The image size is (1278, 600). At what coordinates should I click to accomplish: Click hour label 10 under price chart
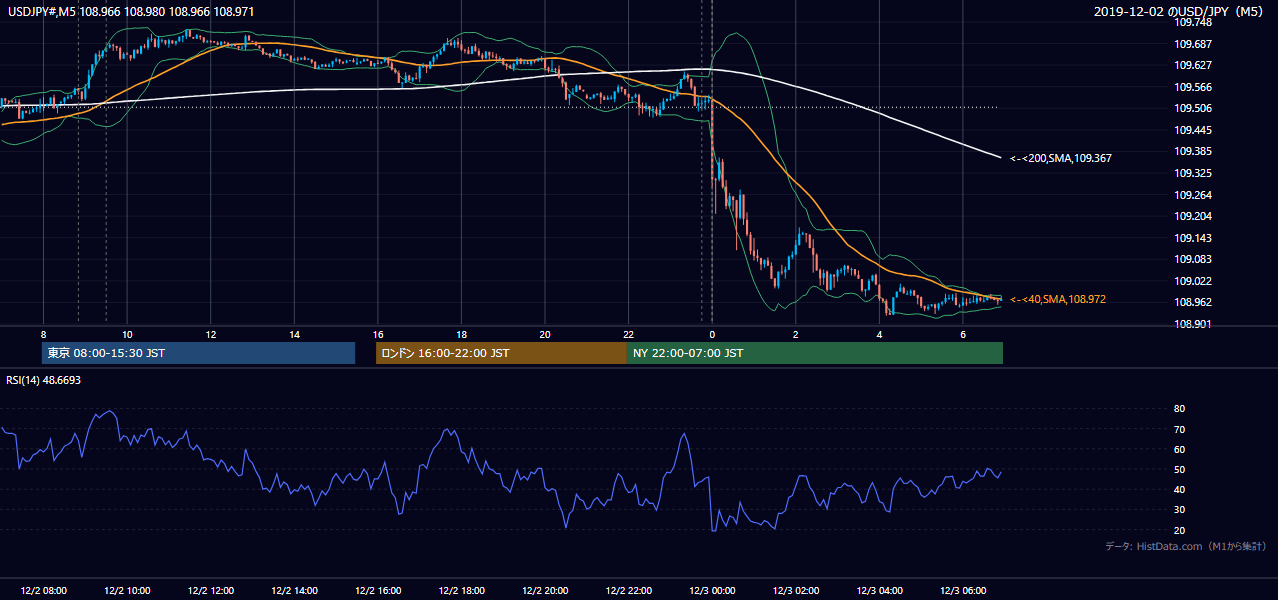coord(127,334)
